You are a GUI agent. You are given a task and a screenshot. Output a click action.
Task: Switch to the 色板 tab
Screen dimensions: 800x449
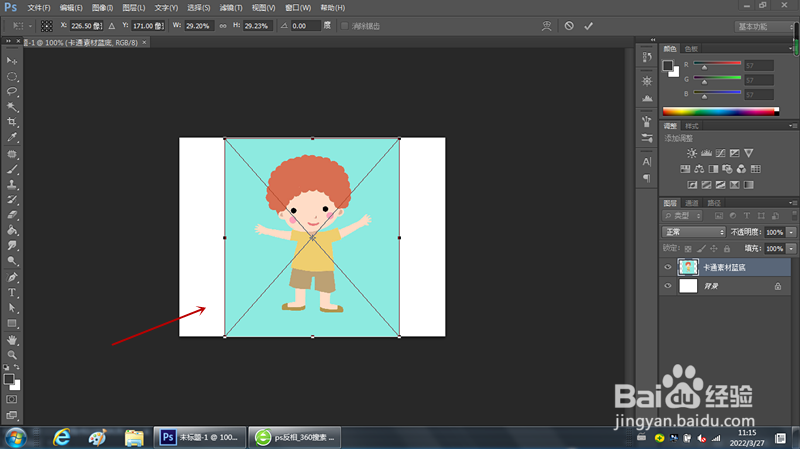point(691,49)
